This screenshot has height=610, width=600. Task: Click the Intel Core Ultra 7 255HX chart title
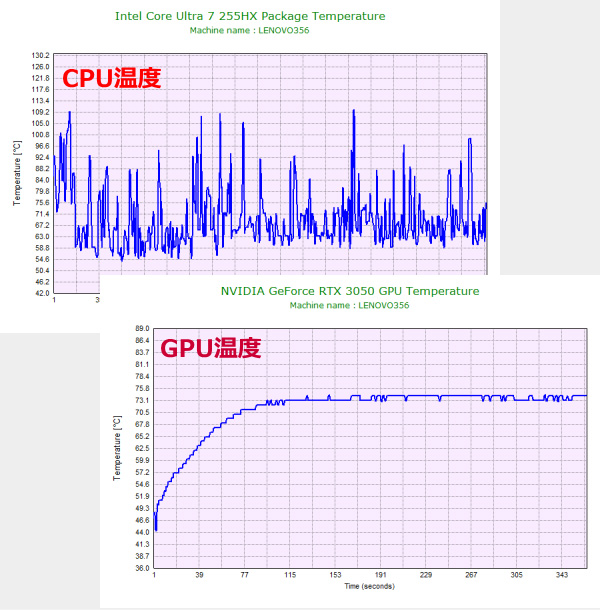250,16
